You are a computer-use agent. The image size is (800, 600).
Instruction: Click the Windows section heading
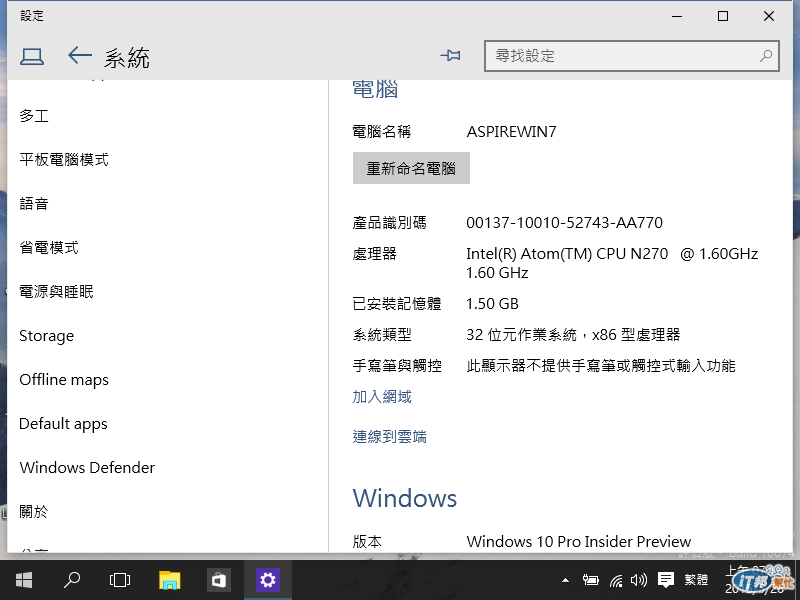(405, 498)
